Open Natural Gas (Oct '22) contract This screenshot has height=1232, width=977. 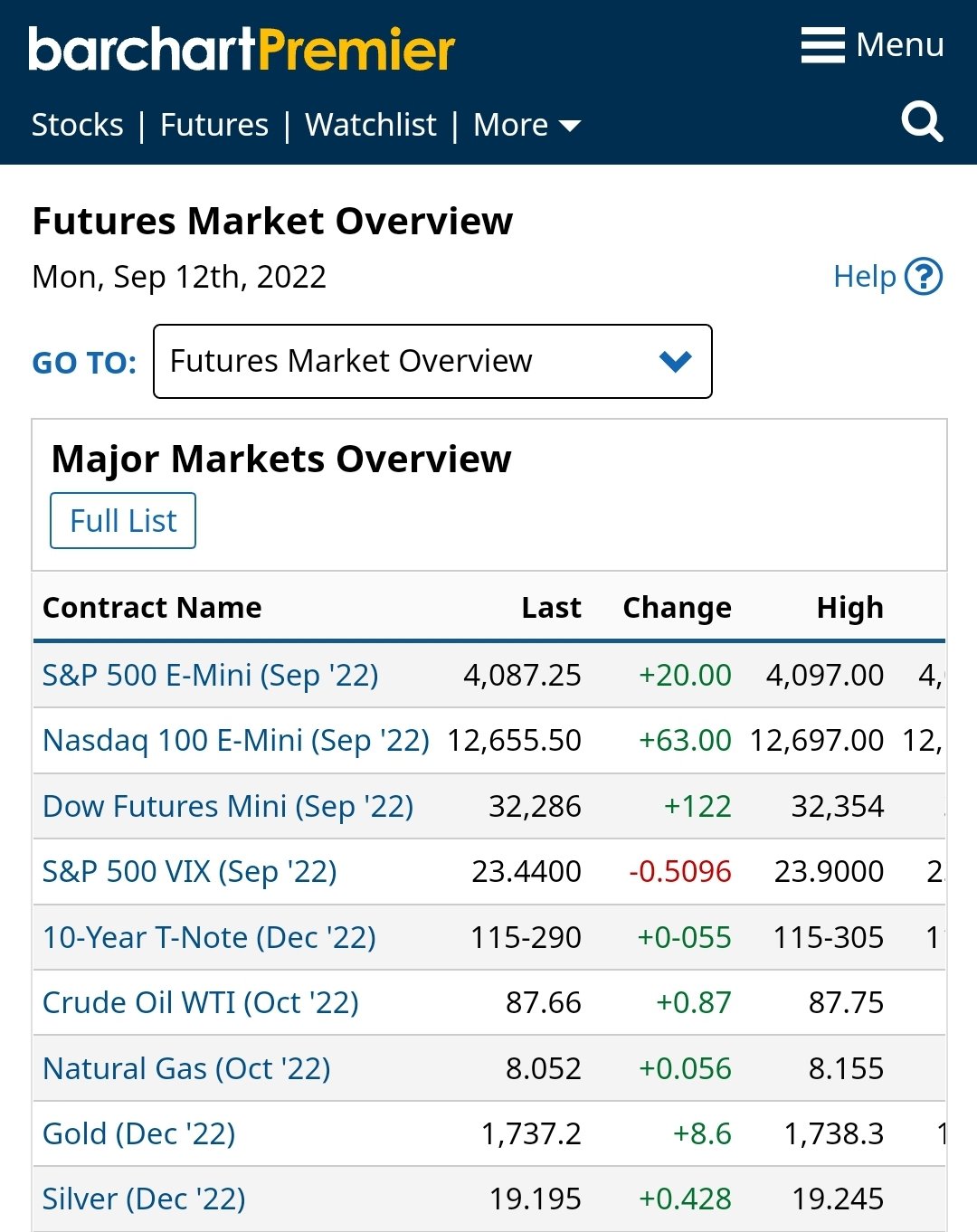pos(186,1068)
